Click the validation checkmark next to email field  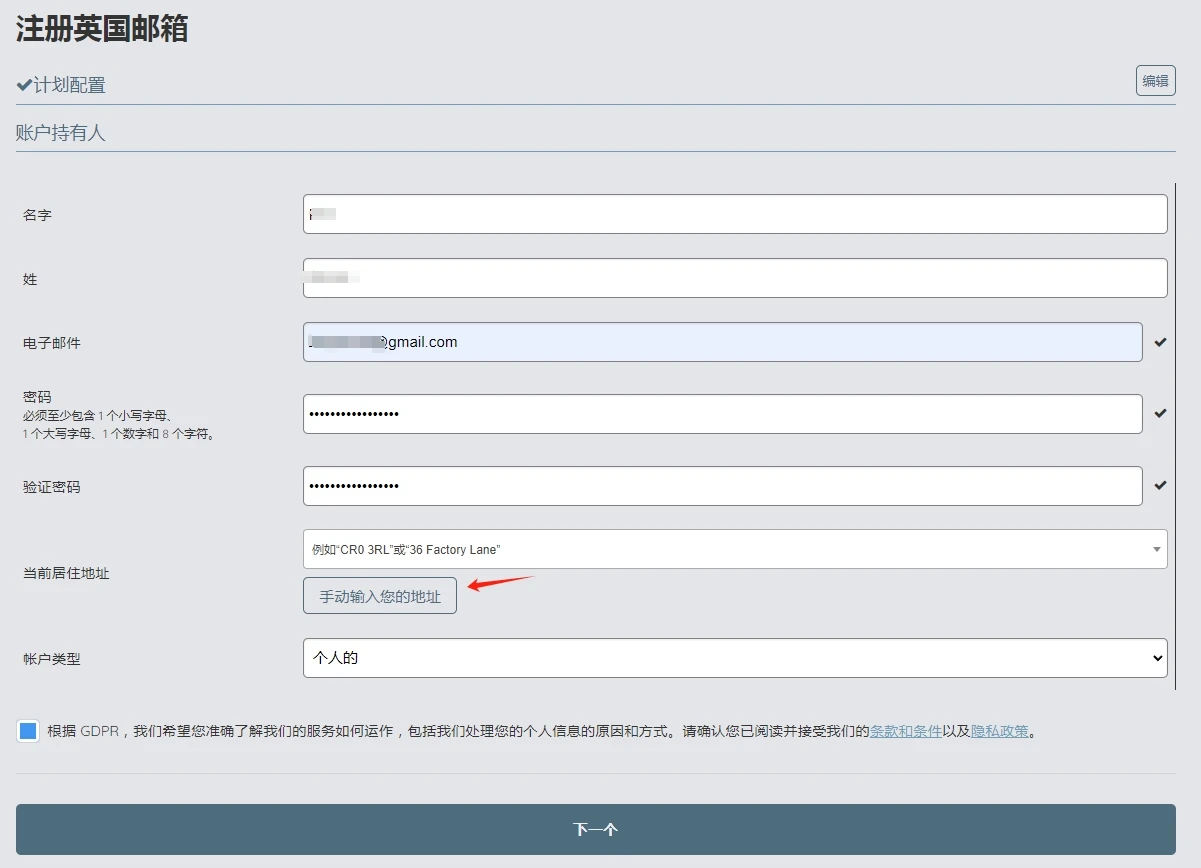click(1160, 342)
